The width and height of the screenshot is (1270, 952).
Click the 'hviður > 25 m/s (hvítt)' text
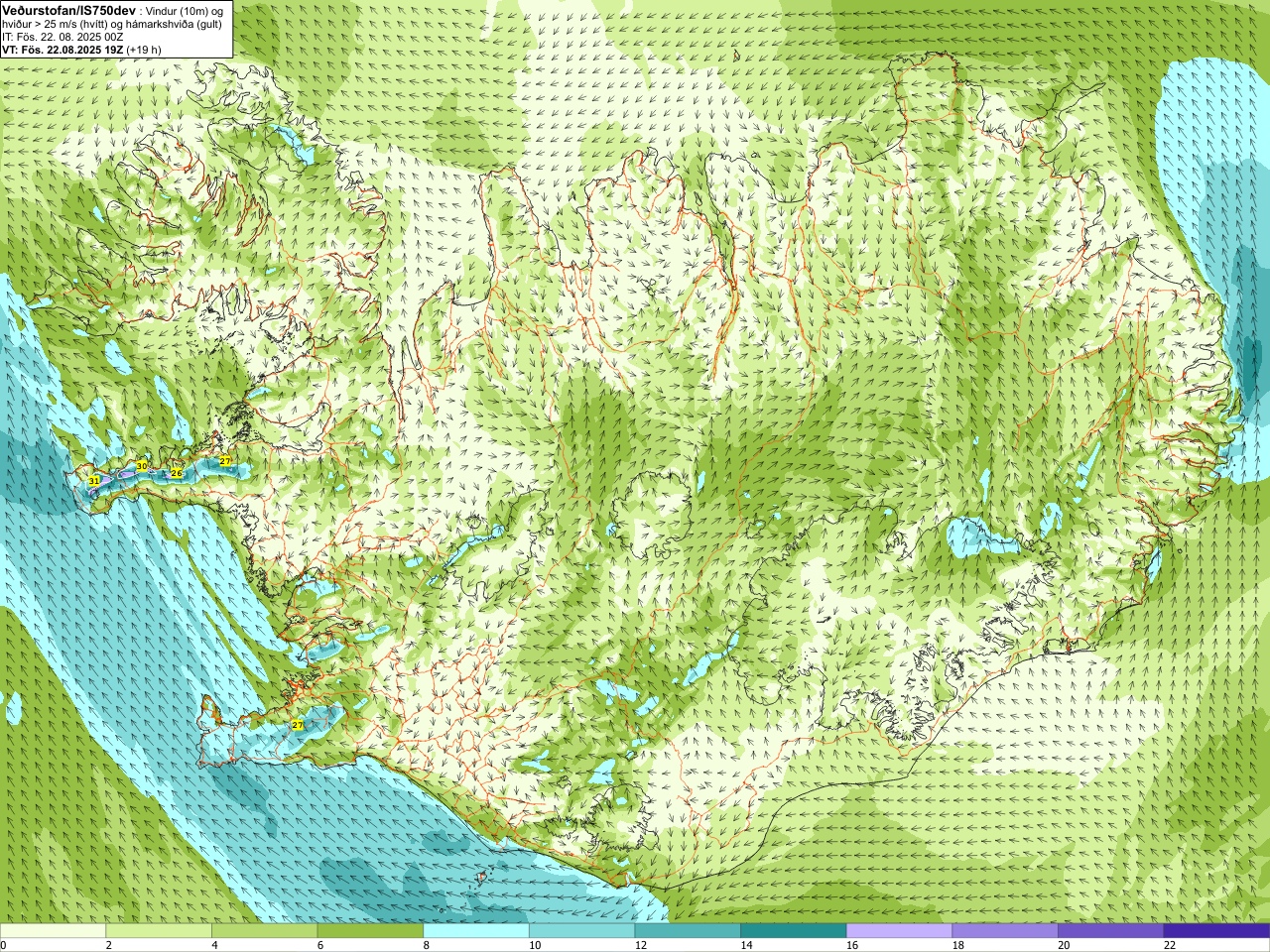[x=54, y=23]
